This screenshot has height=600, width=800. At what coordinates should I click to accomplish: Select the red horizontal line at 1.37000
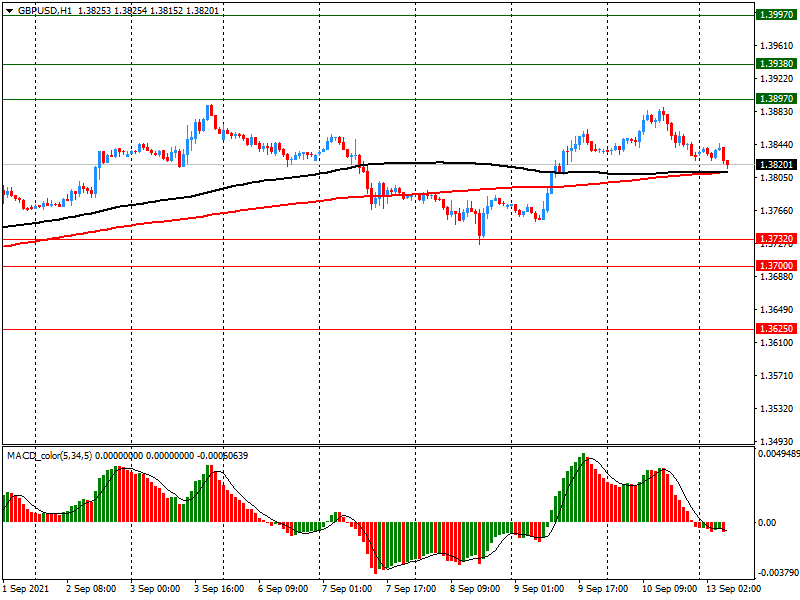click(378, 266)
